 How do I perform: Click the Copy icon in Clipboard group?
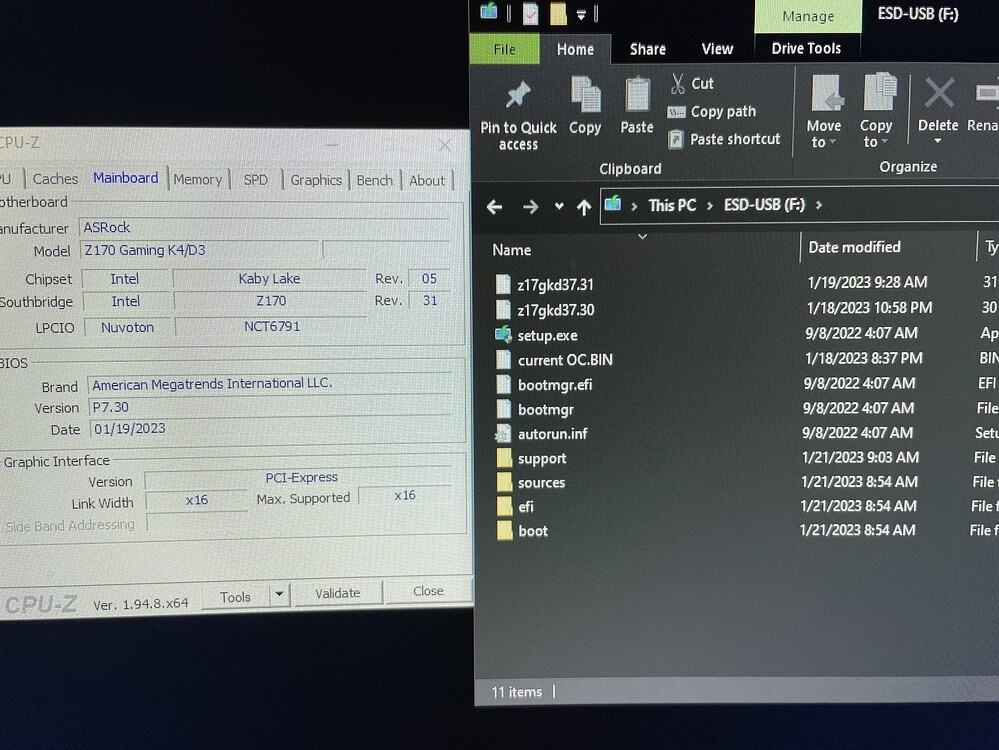pos(585,95)
